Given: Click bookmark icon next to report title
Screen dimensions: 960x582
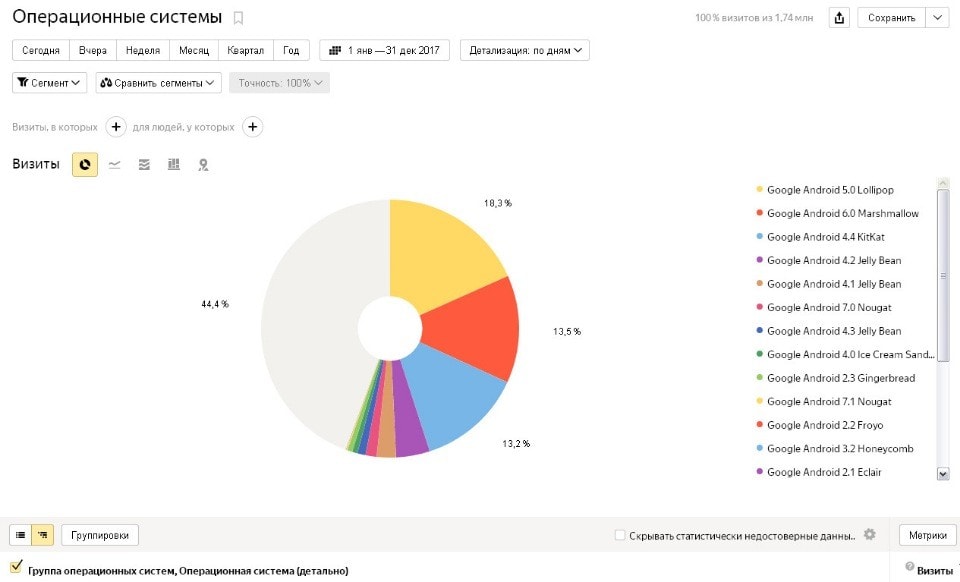Looking at the screenshot, I should pos(238,18).
